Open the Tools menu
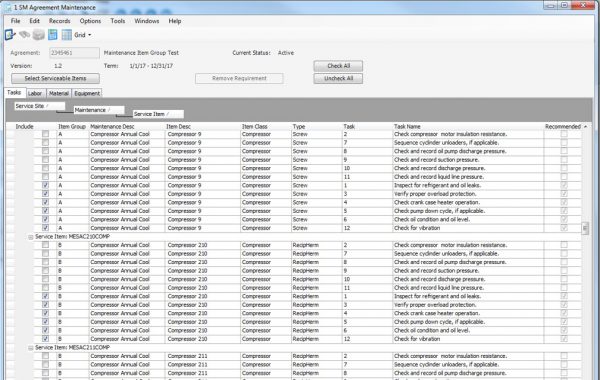Screen dimensions: 600x380 click(x=117, y=21)
